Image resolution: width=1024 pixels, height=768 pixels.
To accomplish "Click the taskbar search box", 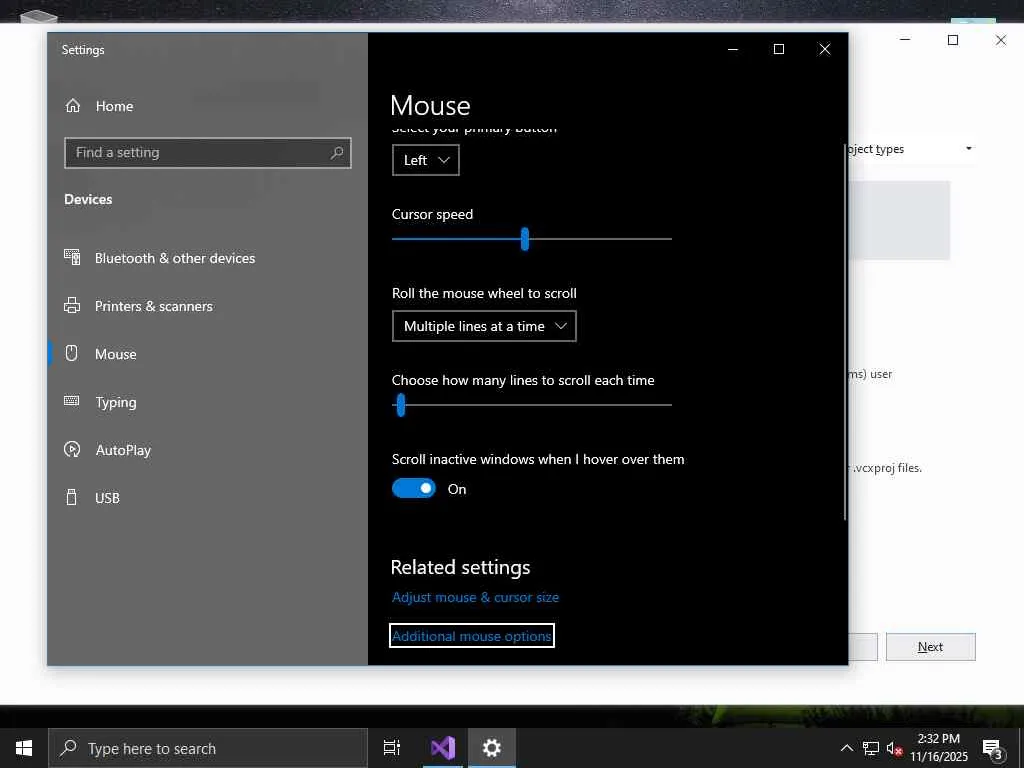I will point(208,748).
